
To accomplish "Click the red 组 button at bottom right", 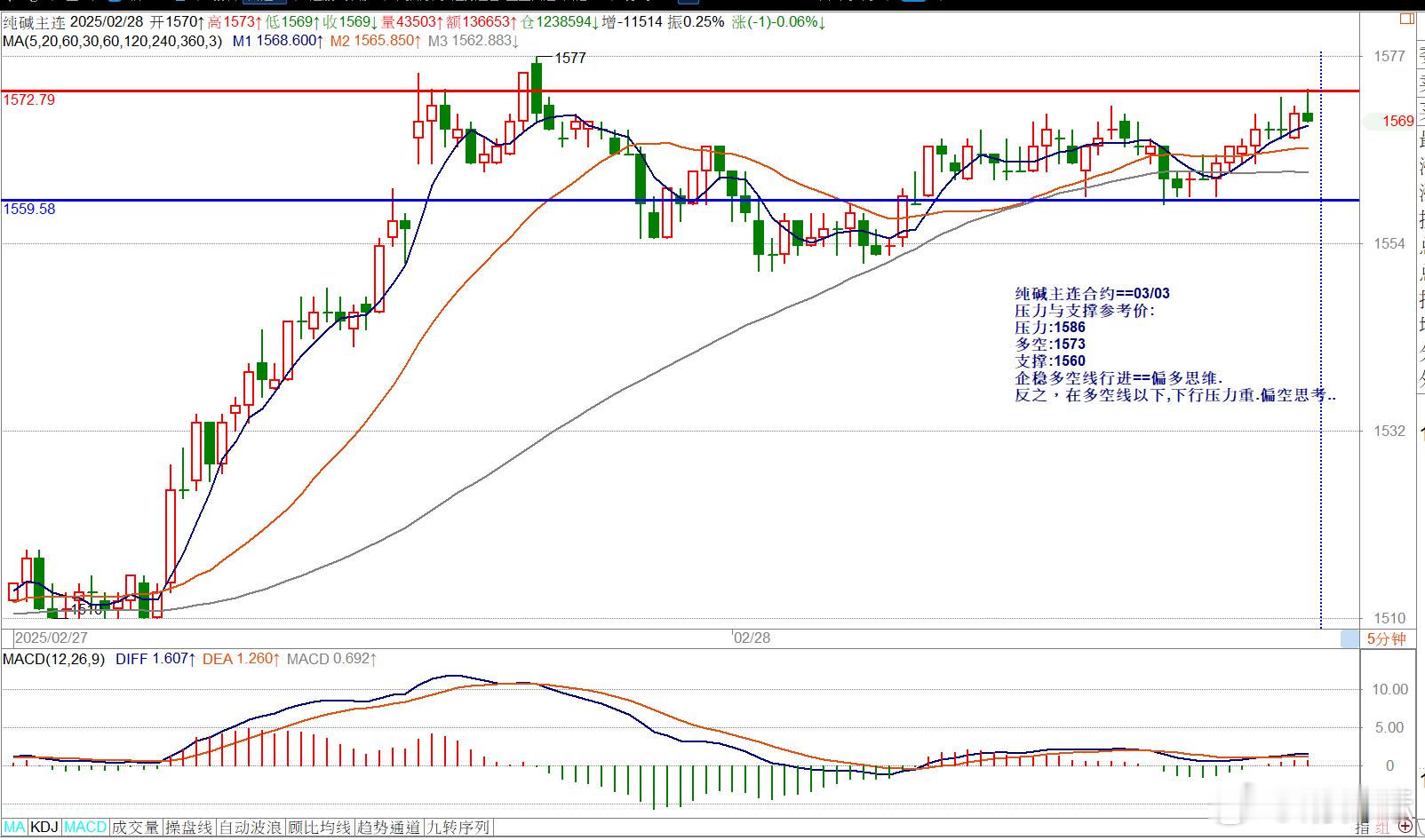I will (x=1383, y=828).
